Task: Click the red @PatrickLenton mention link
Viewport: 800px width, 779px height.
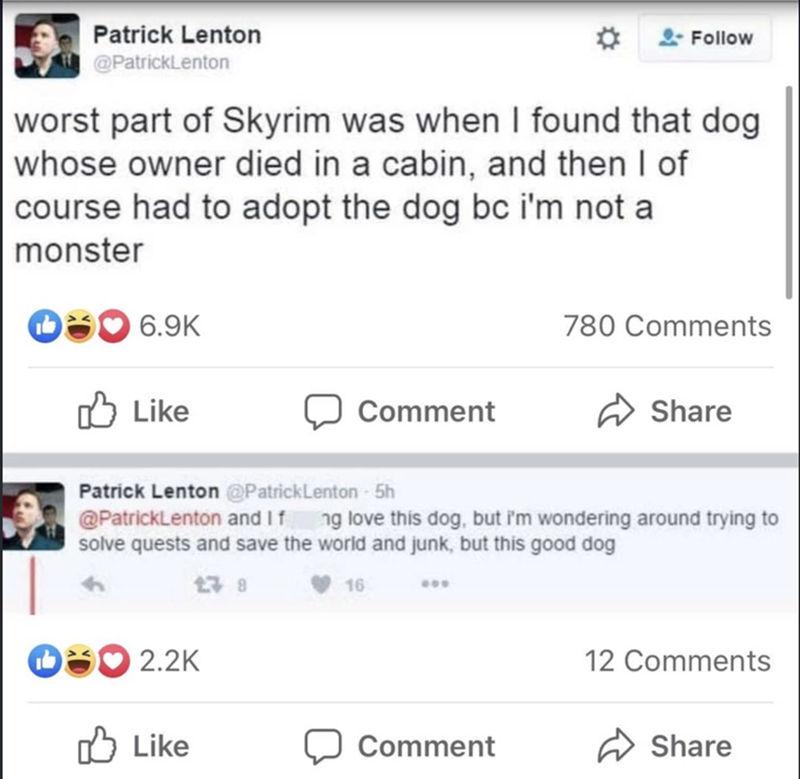Action: click(150, 521)
